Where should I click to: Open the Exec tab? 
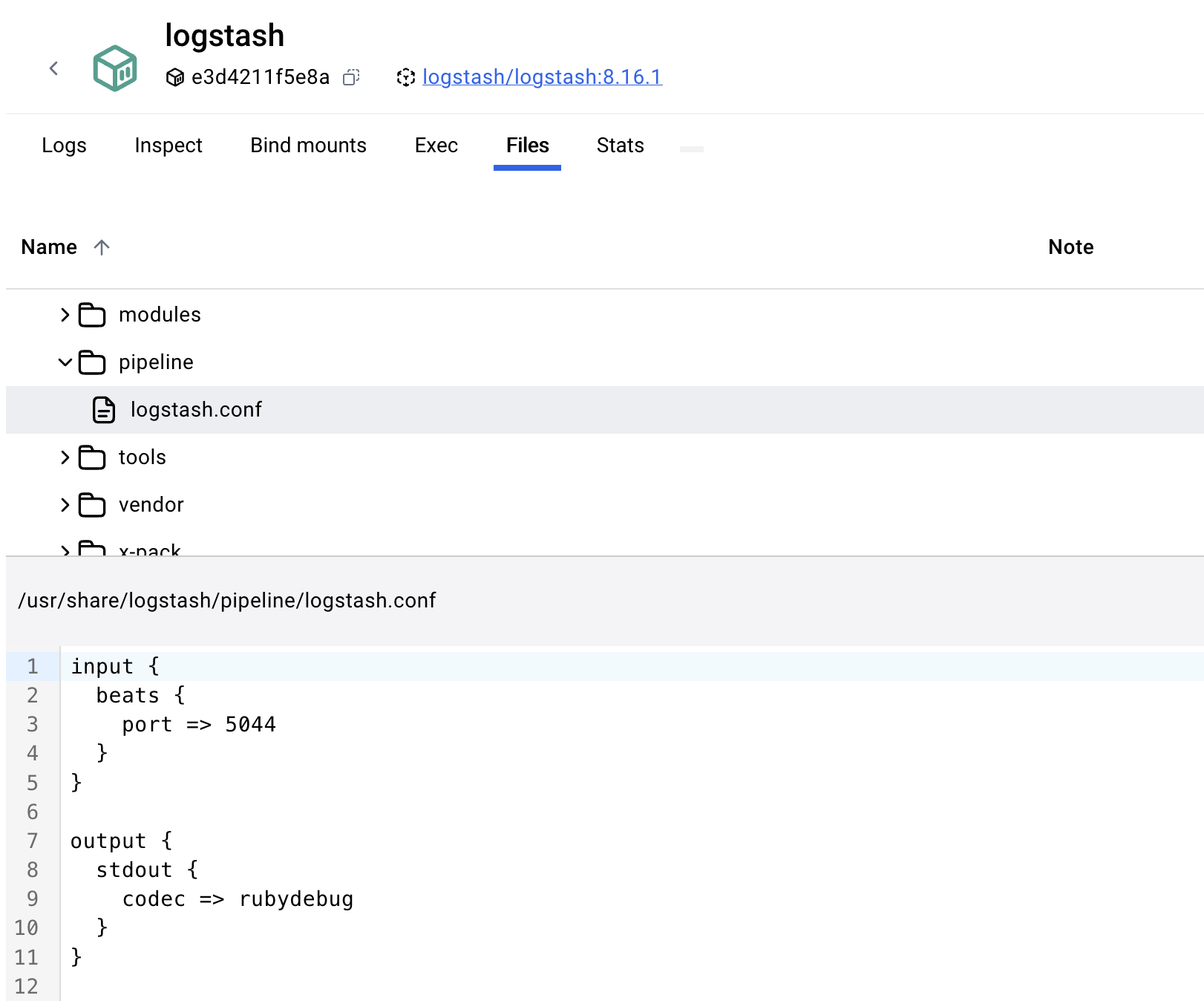pyautogui.click(x=436, y=145)
